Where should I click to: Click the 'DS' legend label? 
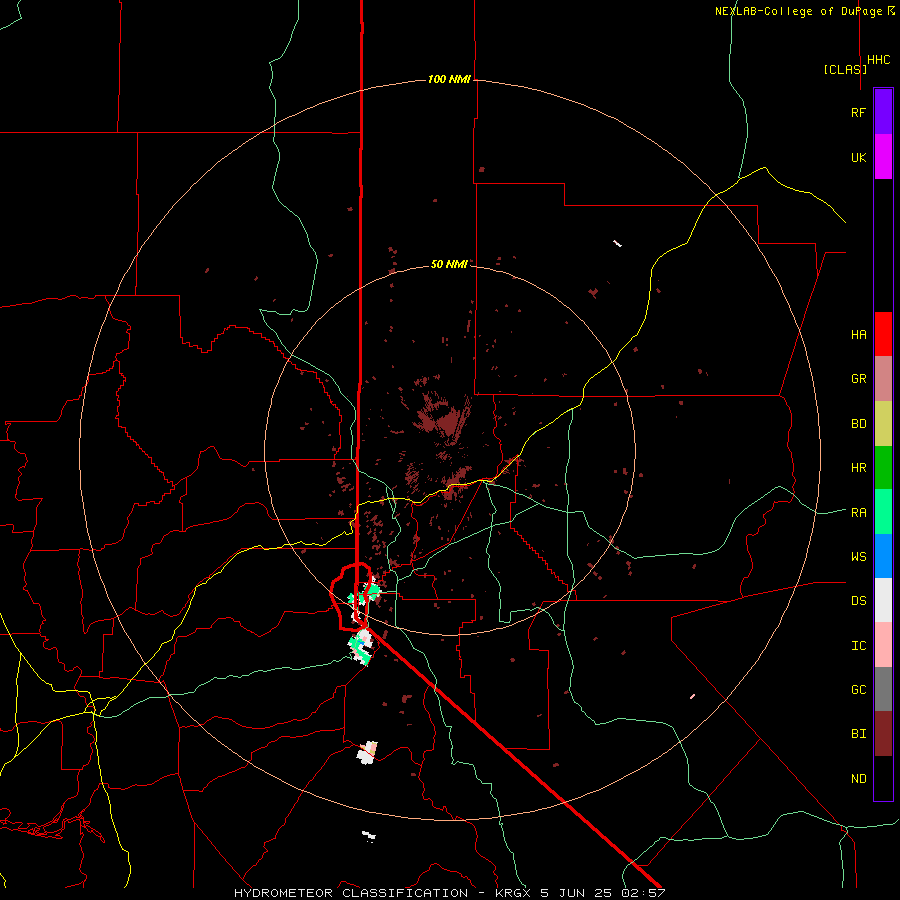click(x=858, y=601)
